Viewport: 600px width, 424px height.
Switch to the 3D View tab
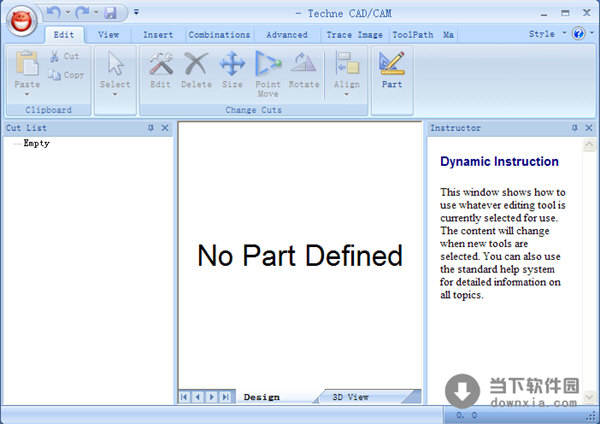(x=350, y=397)
